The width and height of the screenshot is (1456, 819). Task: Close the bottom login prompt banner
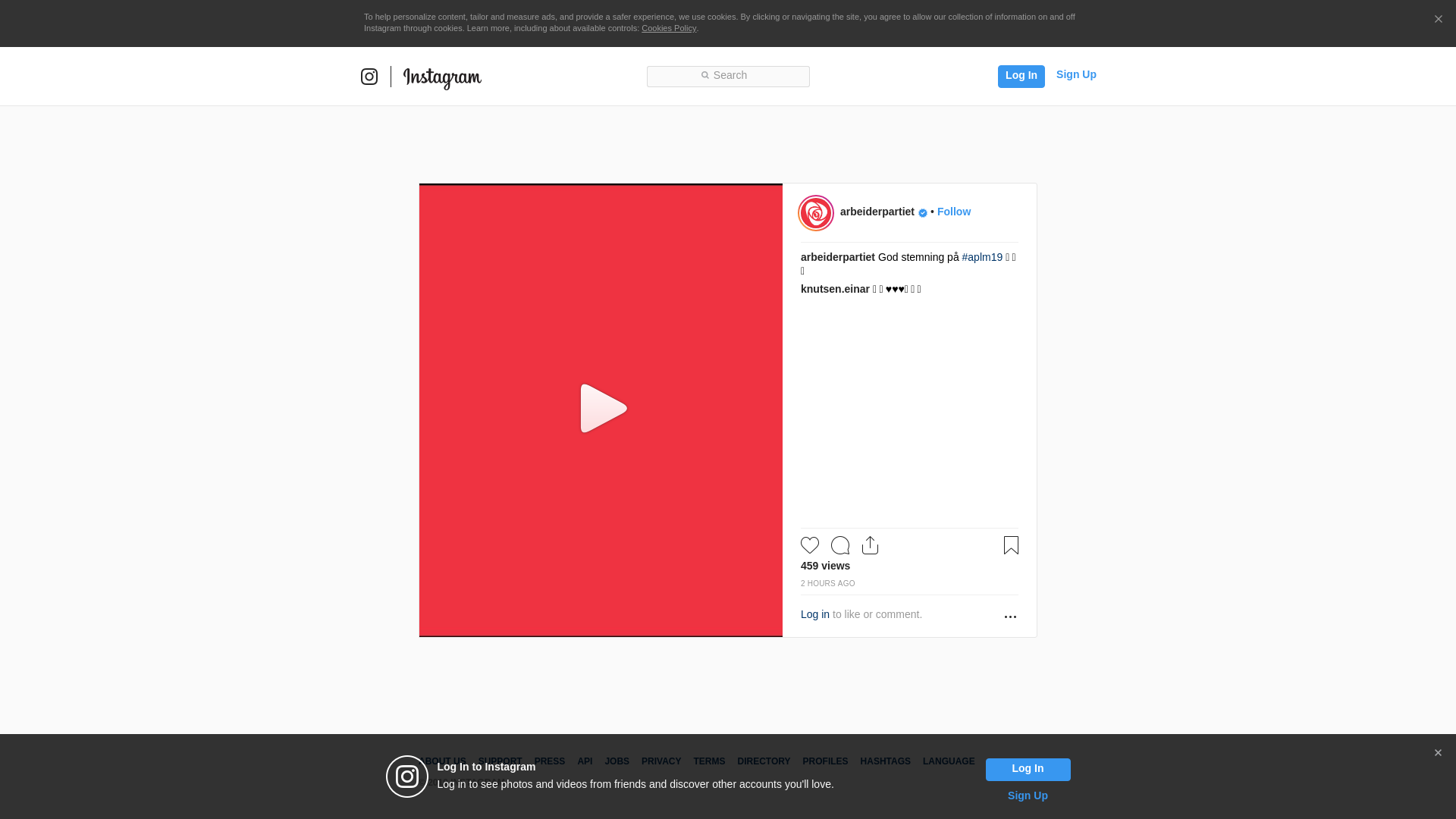(1438, 753)
